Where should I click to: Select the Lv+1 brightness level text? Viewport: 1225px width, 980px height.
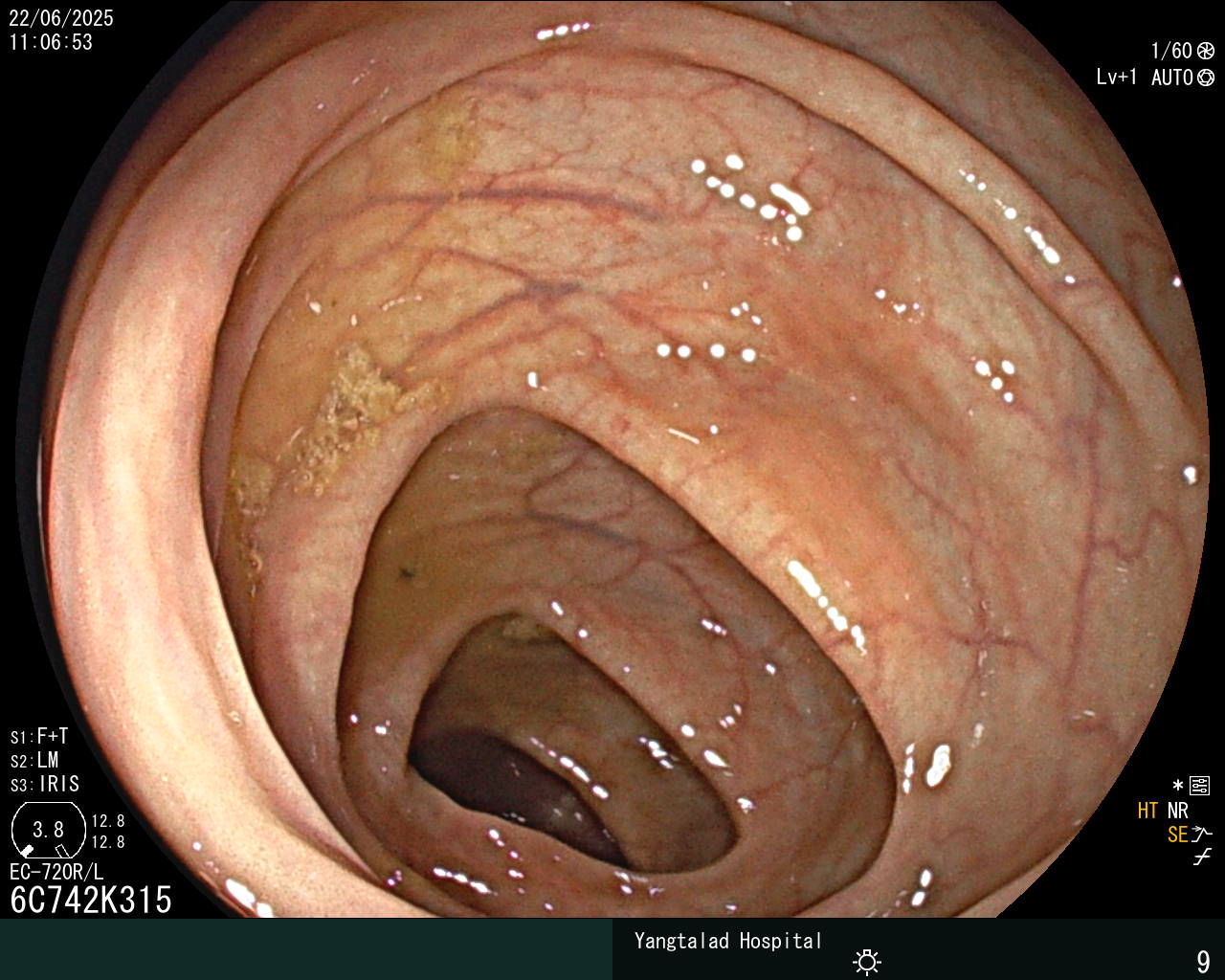[x=1117, y=78]
